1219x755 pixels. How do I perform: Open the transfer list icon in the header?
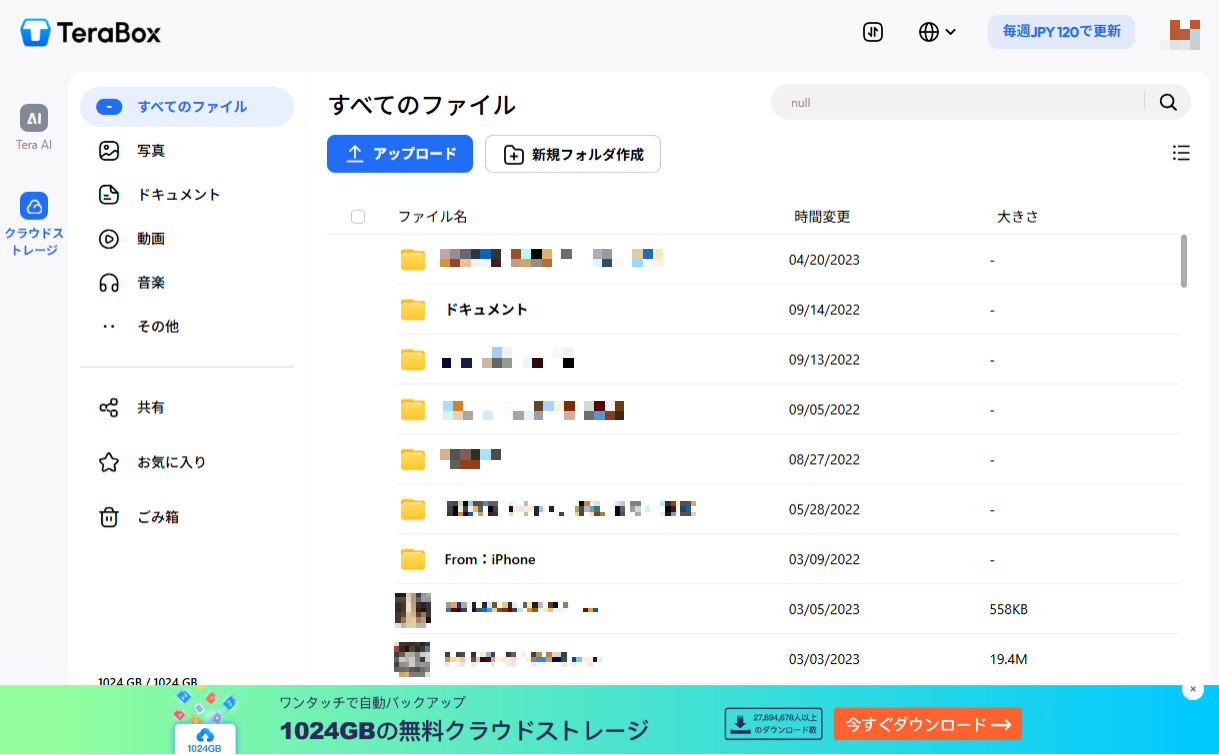[x=871, y=32]
